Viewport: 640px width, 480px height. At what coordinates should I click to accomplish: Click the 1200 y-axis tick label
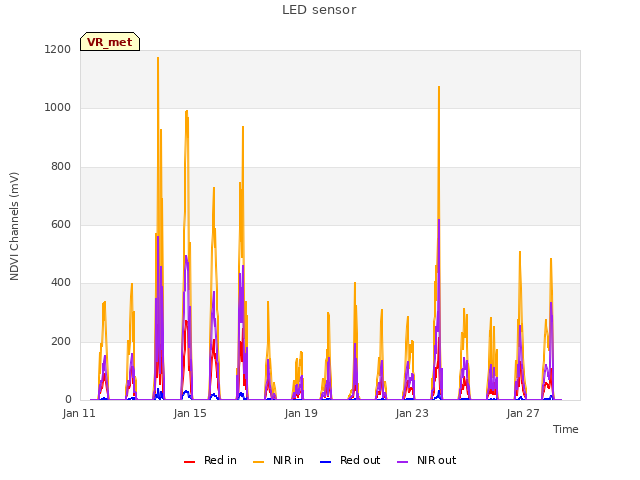pos(58,49)
